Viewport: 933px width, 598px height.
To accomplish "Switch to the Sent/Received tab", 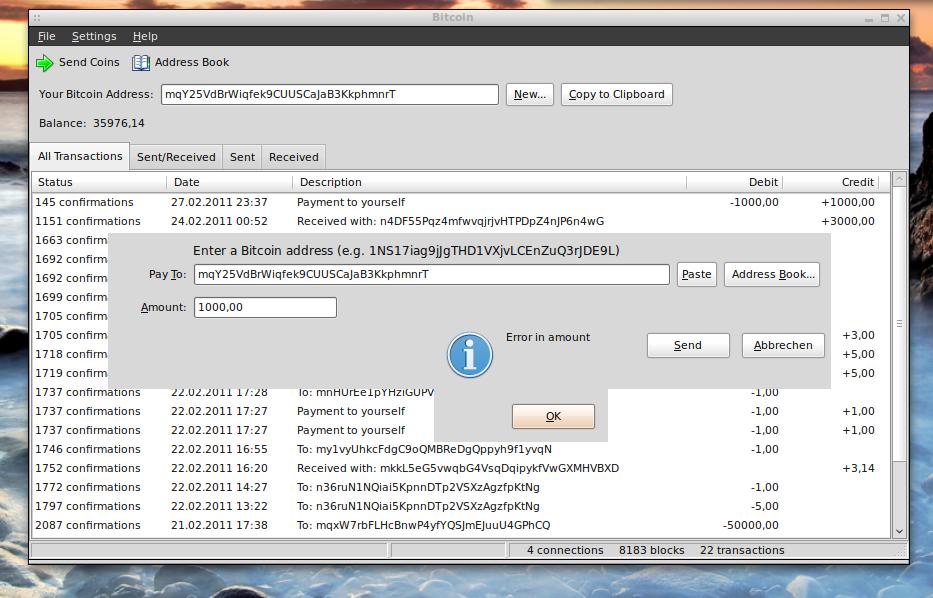I will 176,157.
